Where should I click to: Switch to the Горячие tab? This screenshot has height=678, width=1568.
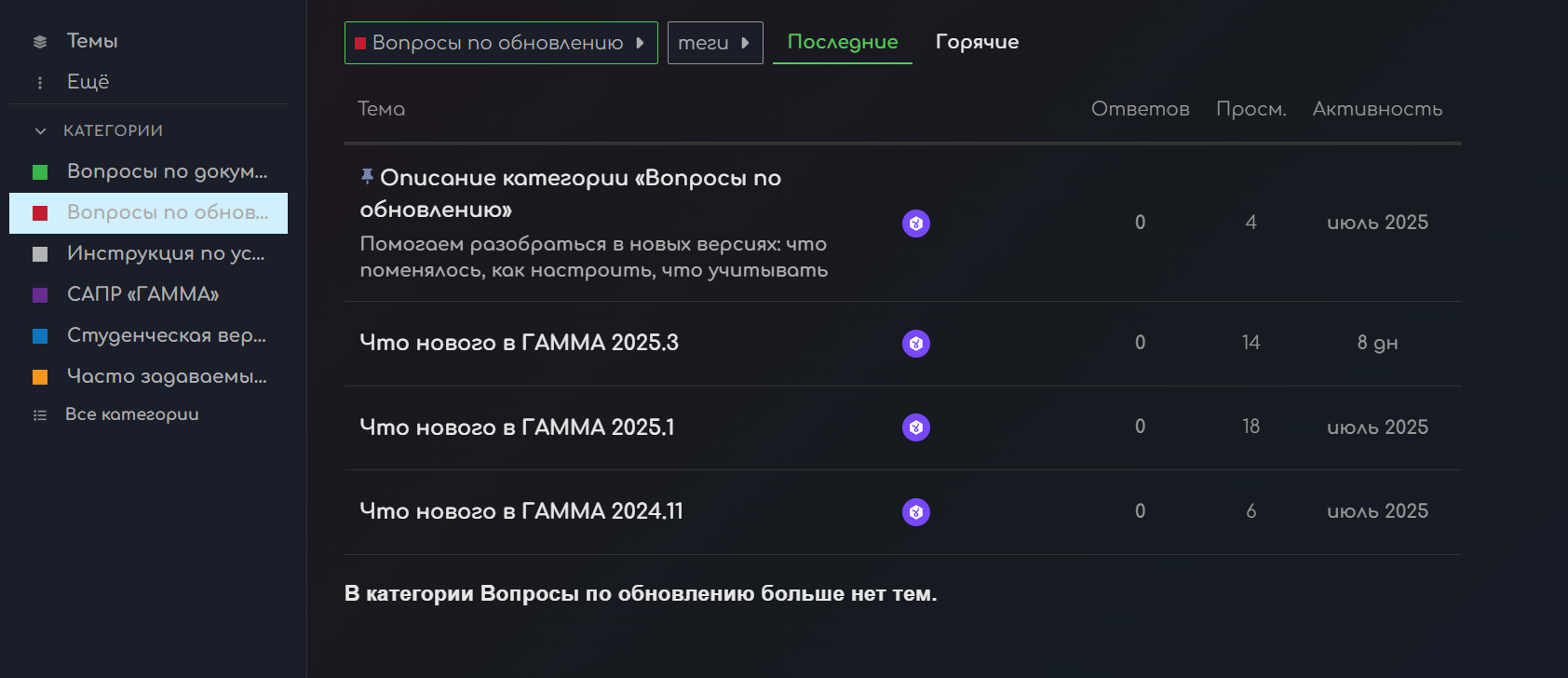(x=977, y=42)
